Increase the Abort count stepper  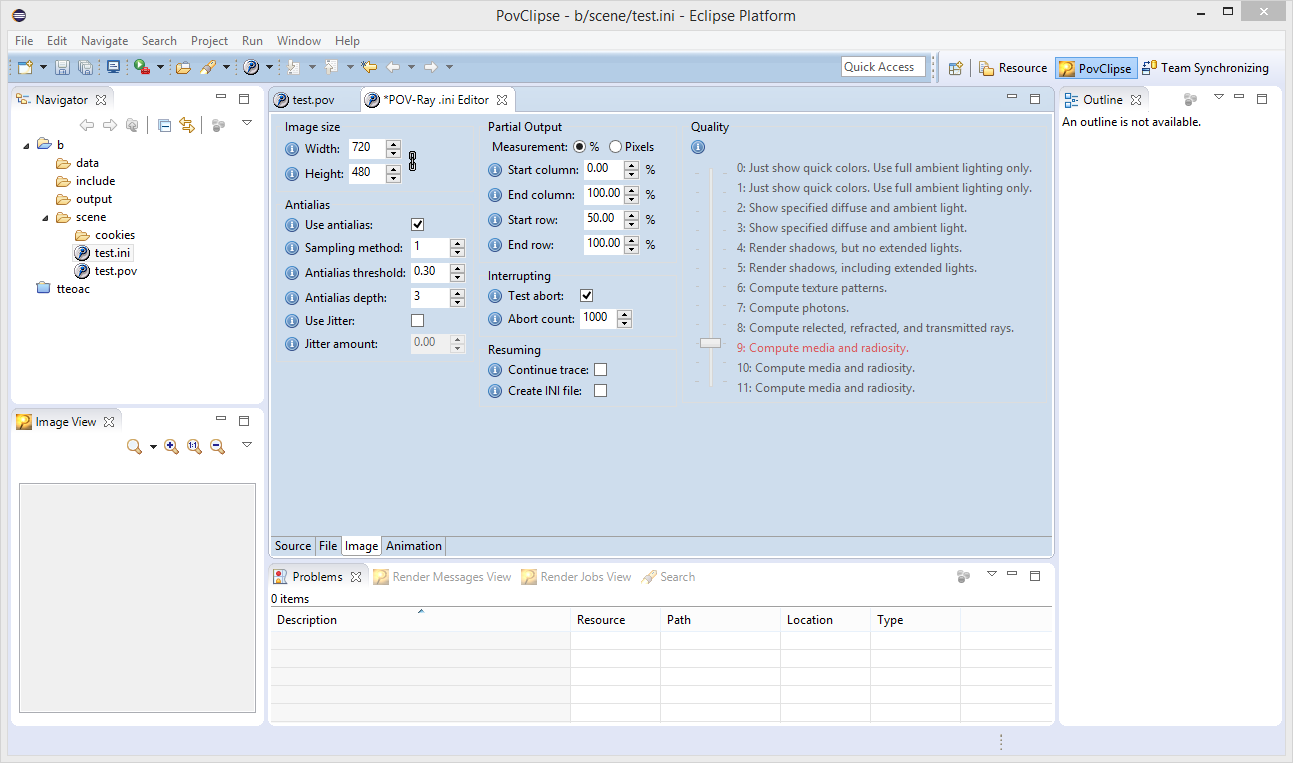pos(624,314)
